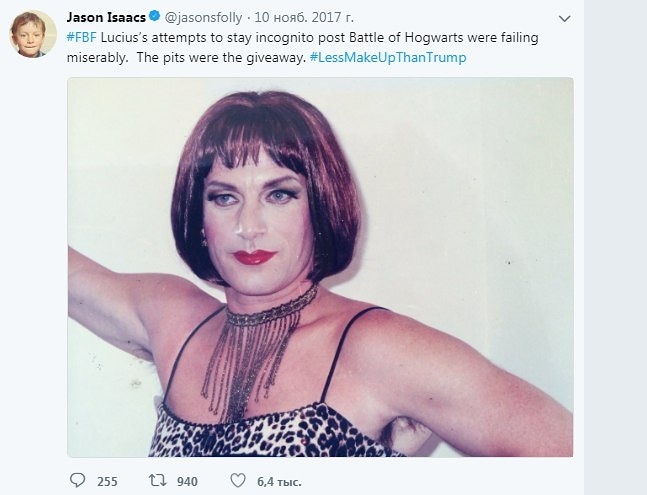The height and width of the screenshot is (495, 647).
Task: Follow the #FBF hashtag
Action: pos(82,37)
